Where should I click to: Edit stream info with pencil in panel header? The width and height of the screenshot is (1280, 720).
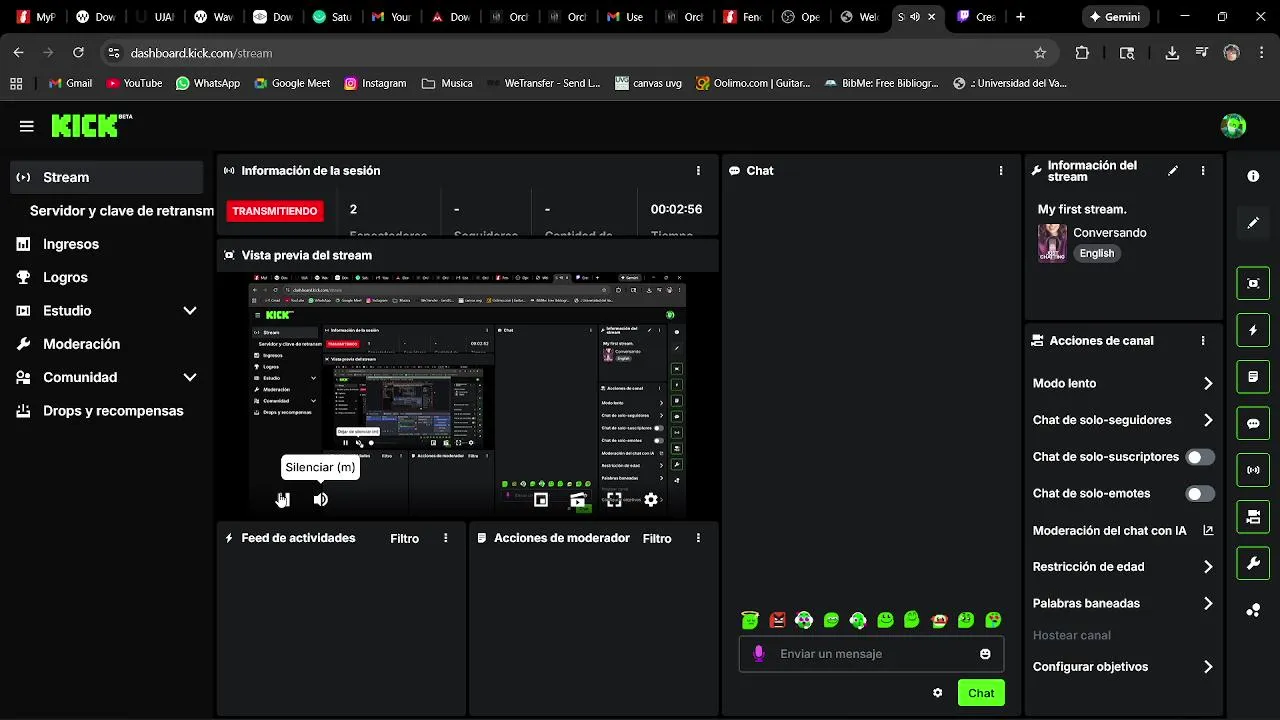coord(1173,171)
